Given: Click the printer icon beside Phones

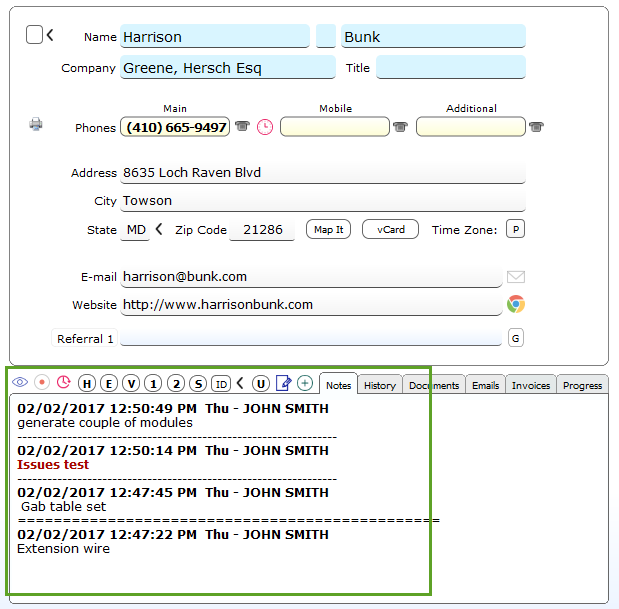Looking at the screenshot, I should point(36,125).
